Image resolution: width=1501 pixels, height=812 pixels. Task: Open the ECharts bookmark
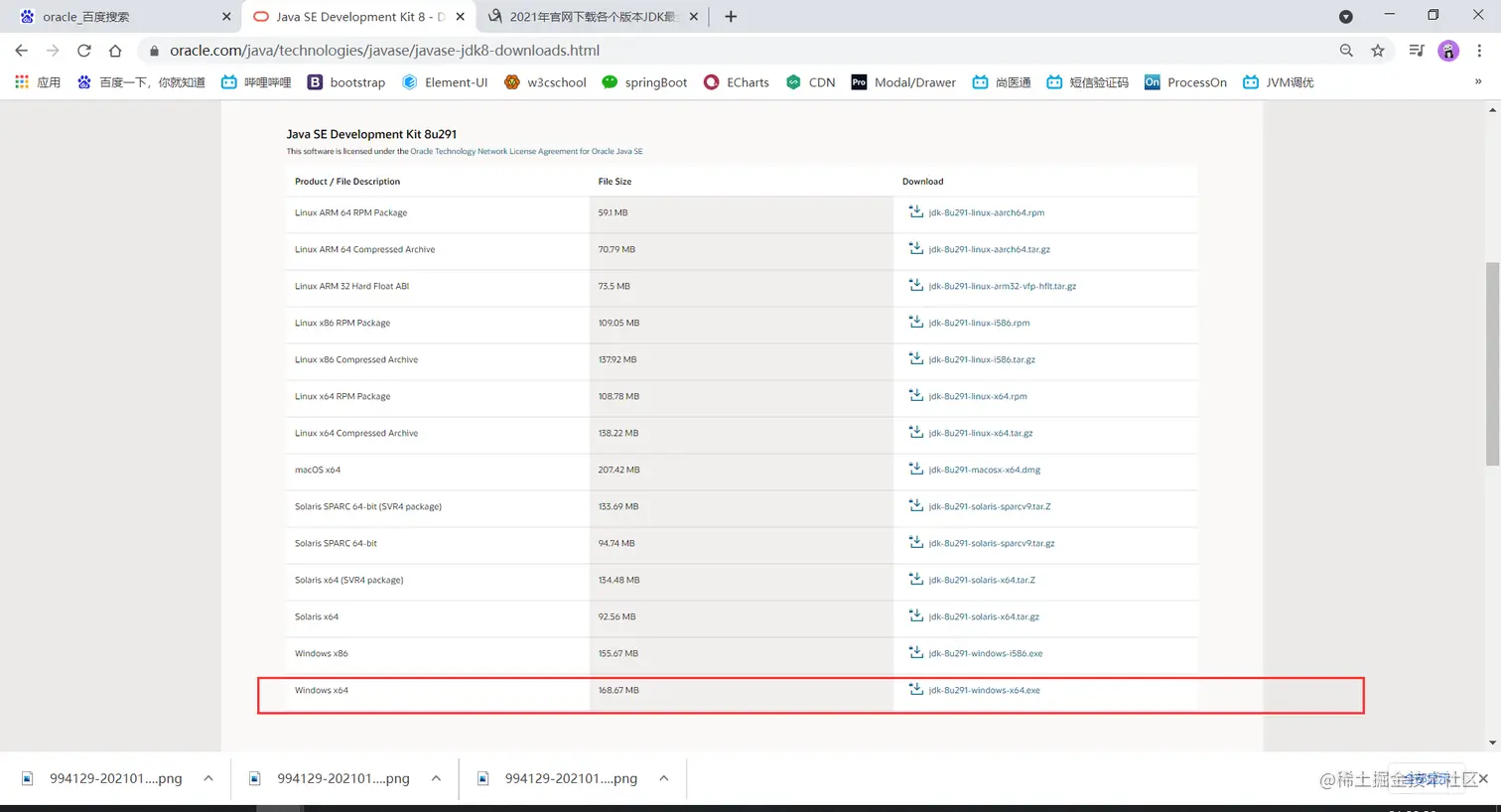737,82
